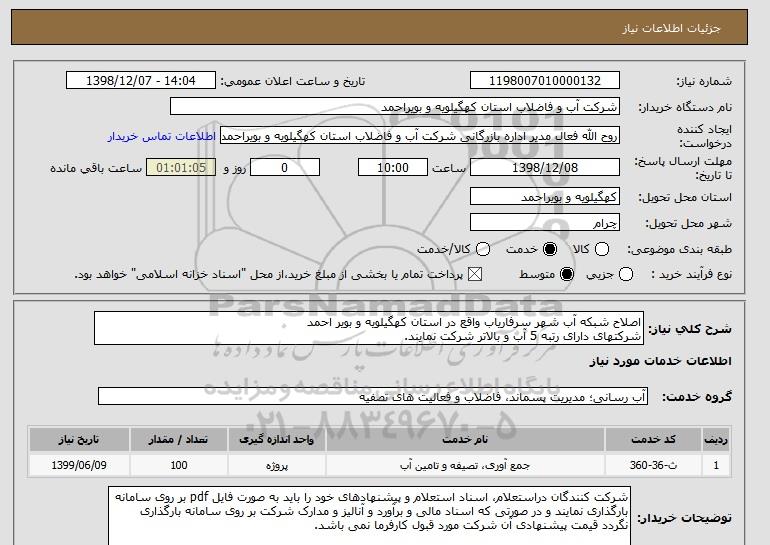Click the days remaining field showing 0
Viewport: 770px width, 545px height.
coord(285,167)
